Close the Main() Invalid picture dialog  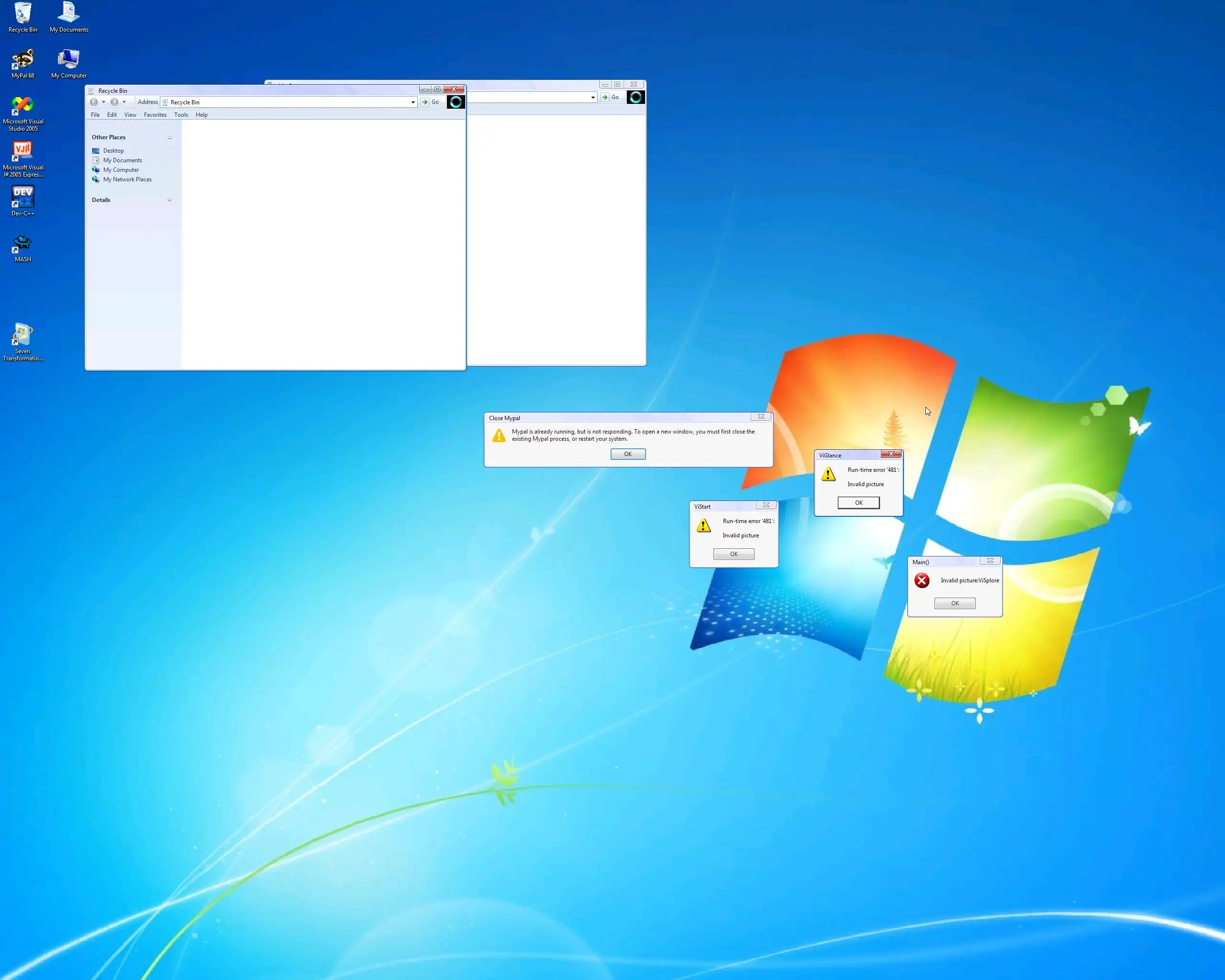tap(990, 561)
